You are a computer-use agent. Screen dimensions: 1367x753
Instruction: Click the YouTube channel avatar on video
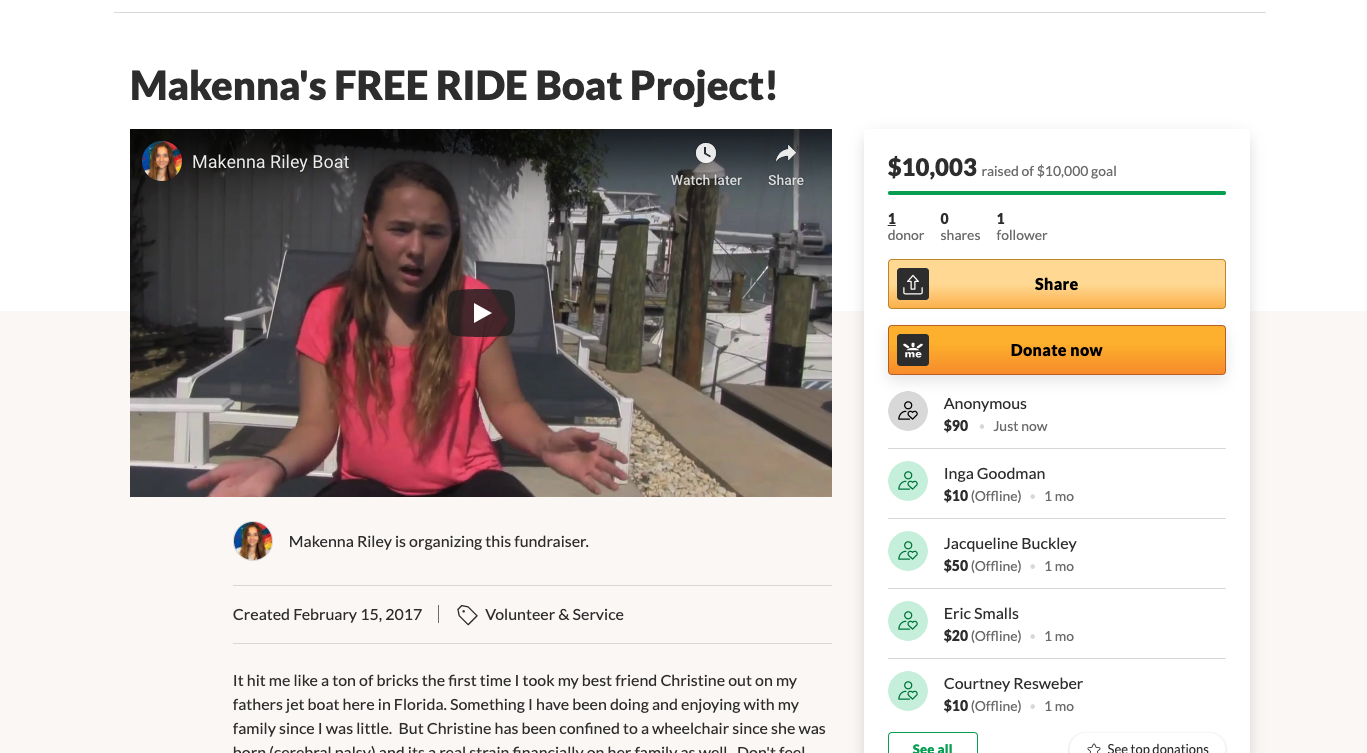tap(162, 161)
